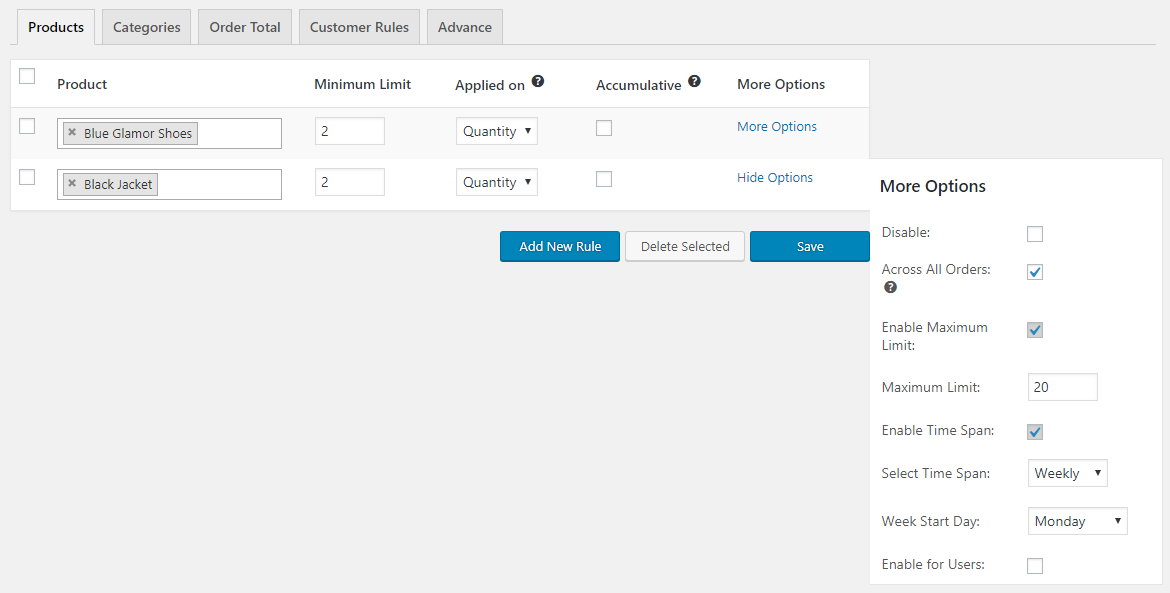1170x593 pixels.
Task: Click the Hide Options link
Action: pos(775,178)
